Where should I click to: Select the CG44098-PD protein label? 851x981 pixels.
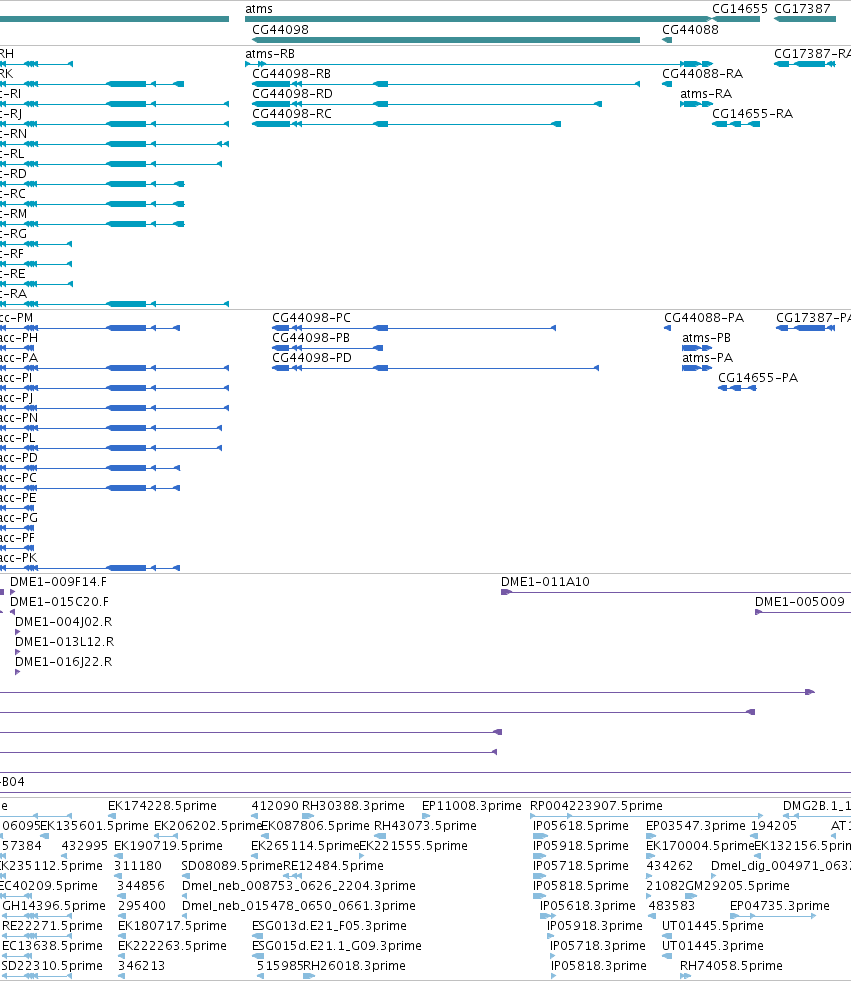312,358
